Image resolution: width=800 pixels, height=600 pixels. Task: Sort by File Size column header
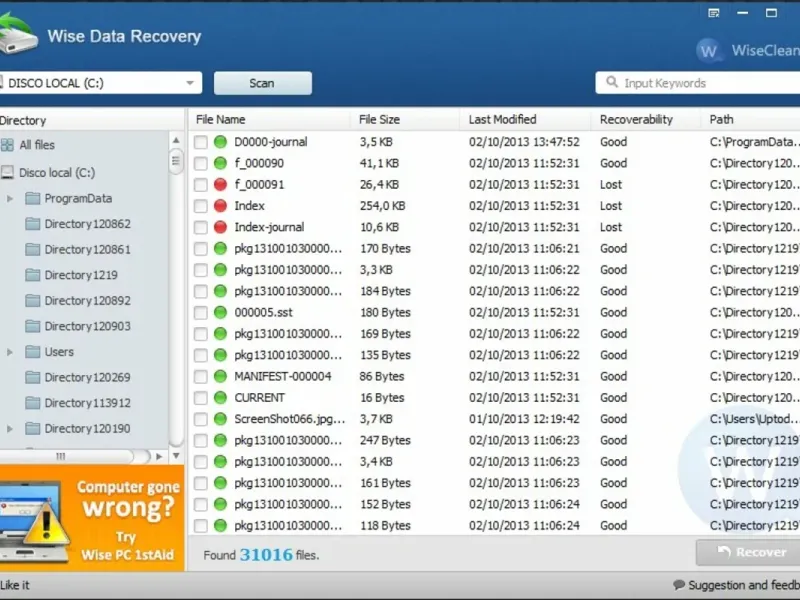[x=405, y=119]
